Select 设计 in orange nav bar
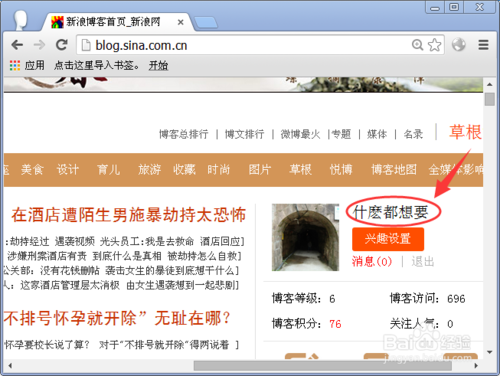Image resolution: width=500 pixels, height=376 pixels. coord(68,170)
